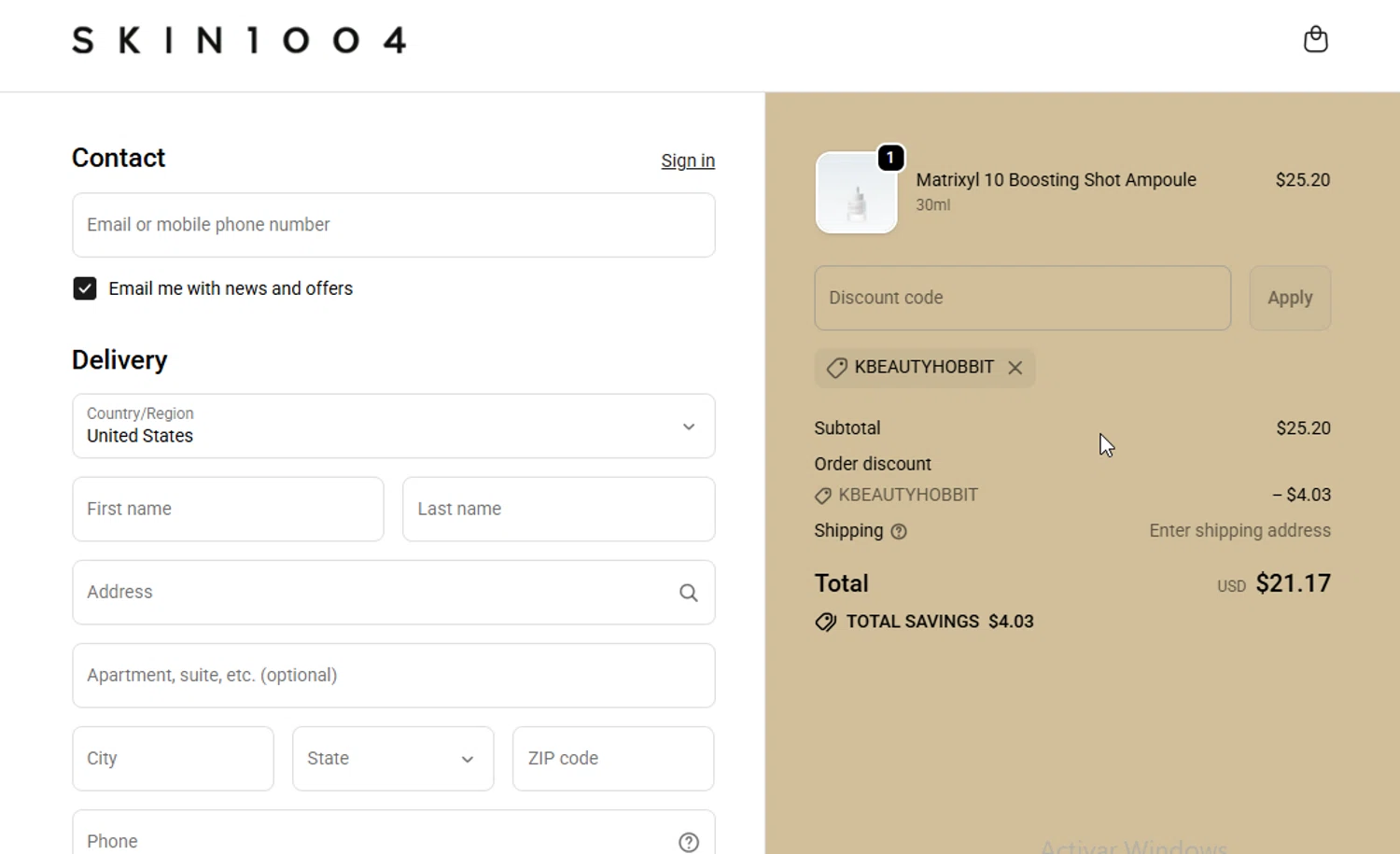Focus the Email or mobile phone number field
1400x854 pixels.
pos(394,225)
